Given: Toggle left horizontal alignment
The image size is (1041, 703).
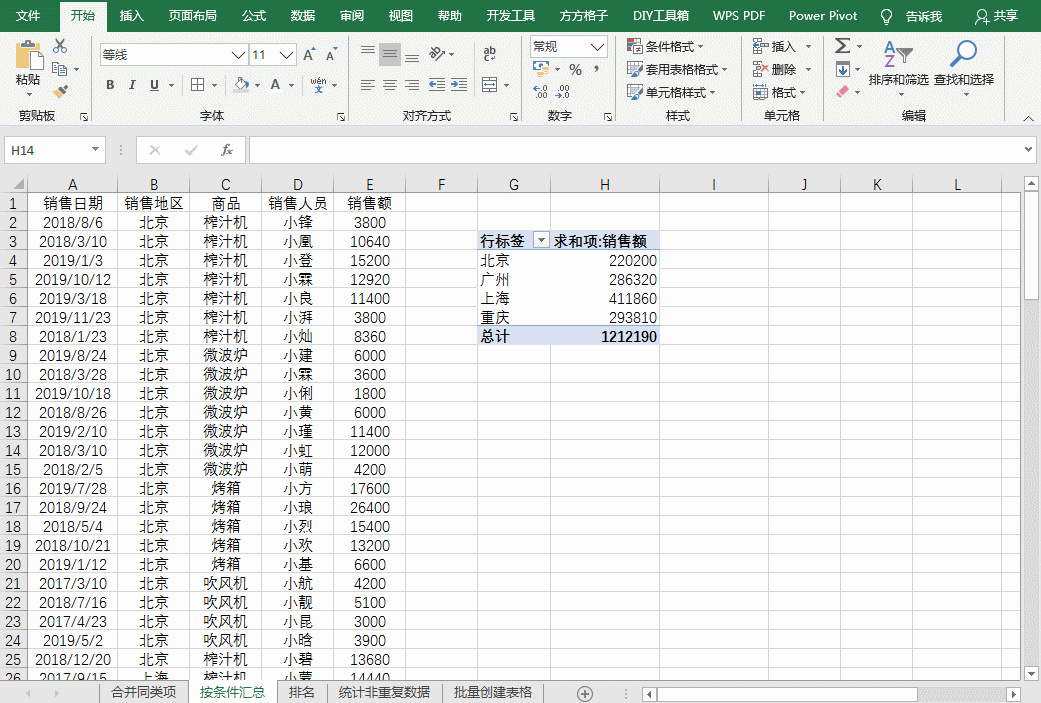Looking at the screenshot, I should coord(368,85).
